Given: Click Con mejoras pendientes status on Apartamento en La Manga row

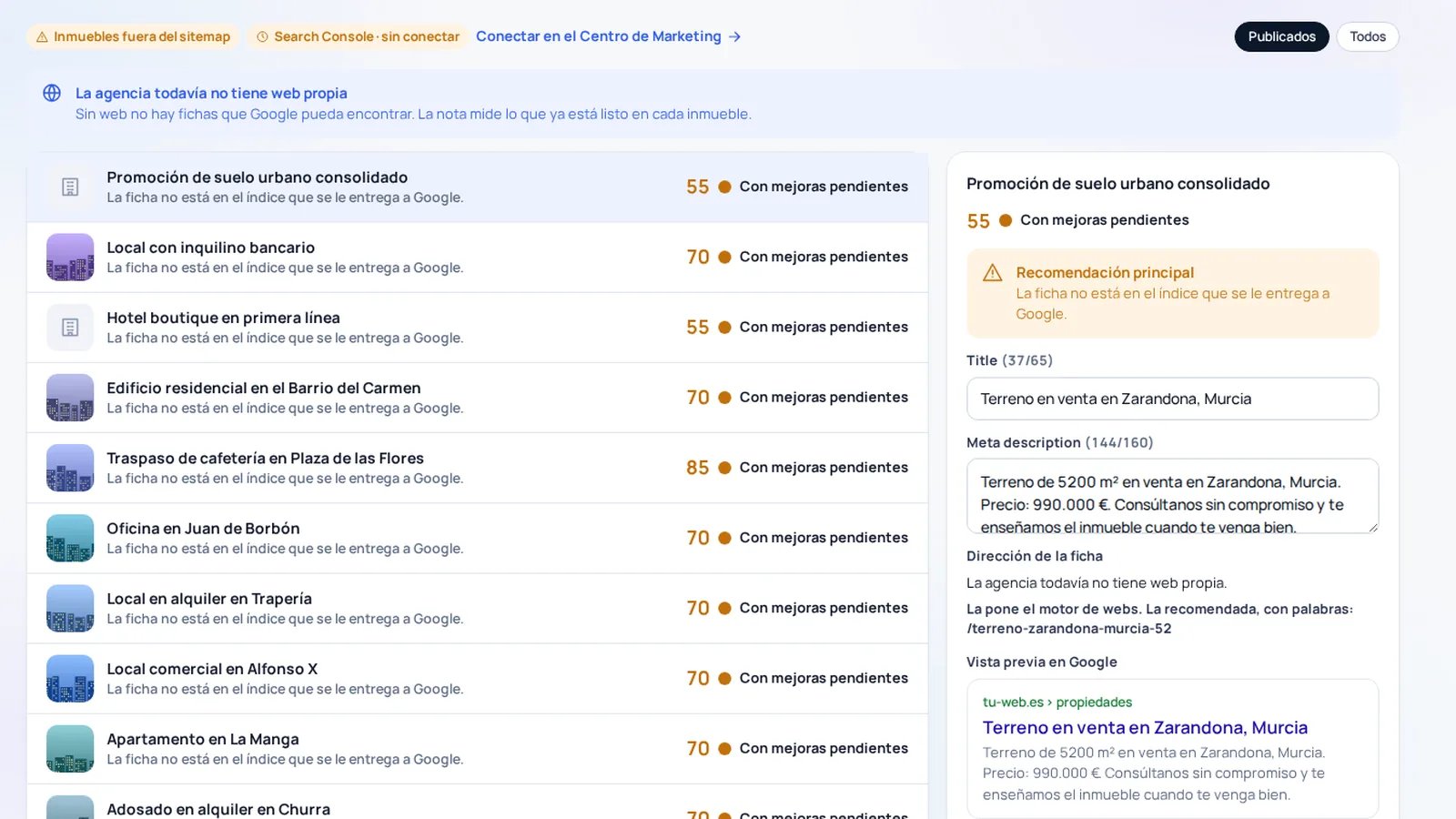Looking at the screenshot, I should (x=824, y=748).
